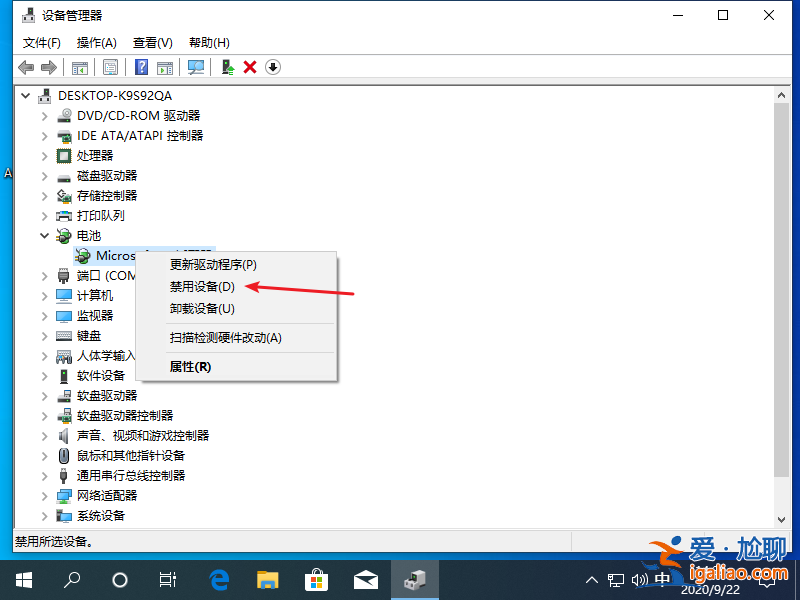Click the forward navigation arrow
Image resolution: width=800 pixels, height=600 pixels.
click(47, 67)
